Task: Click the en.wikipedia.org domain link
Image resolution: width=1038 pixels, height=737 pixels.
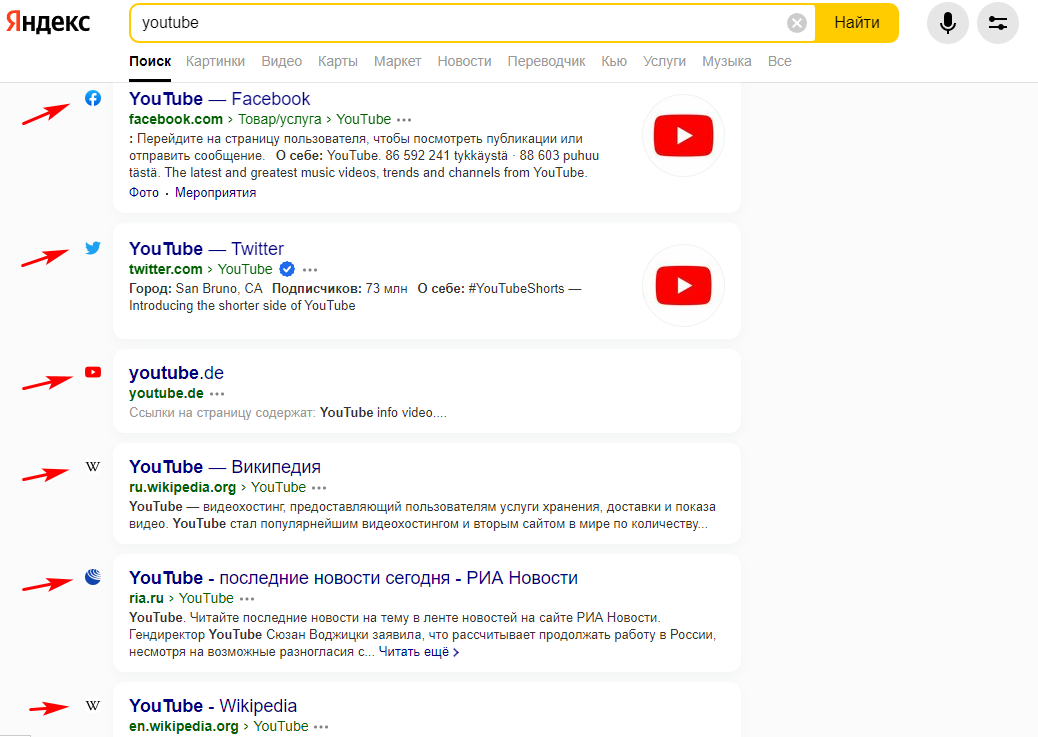Action: pos(183,726)
